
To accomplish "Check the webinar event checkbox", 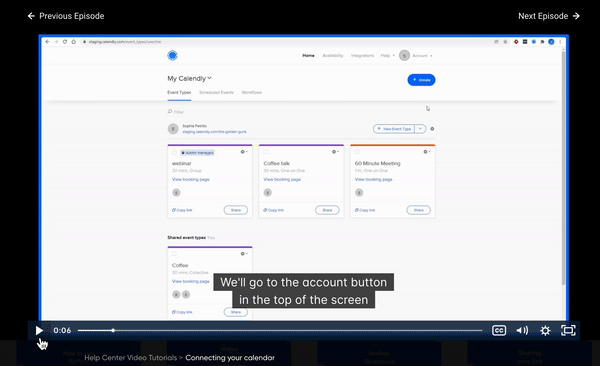I will pyautogui.click(x=174, y=152).
